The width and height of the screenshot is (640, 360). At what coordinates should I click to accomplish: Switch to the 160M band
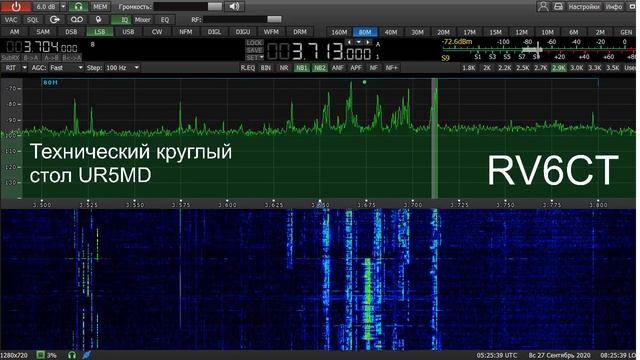[339, 32]
